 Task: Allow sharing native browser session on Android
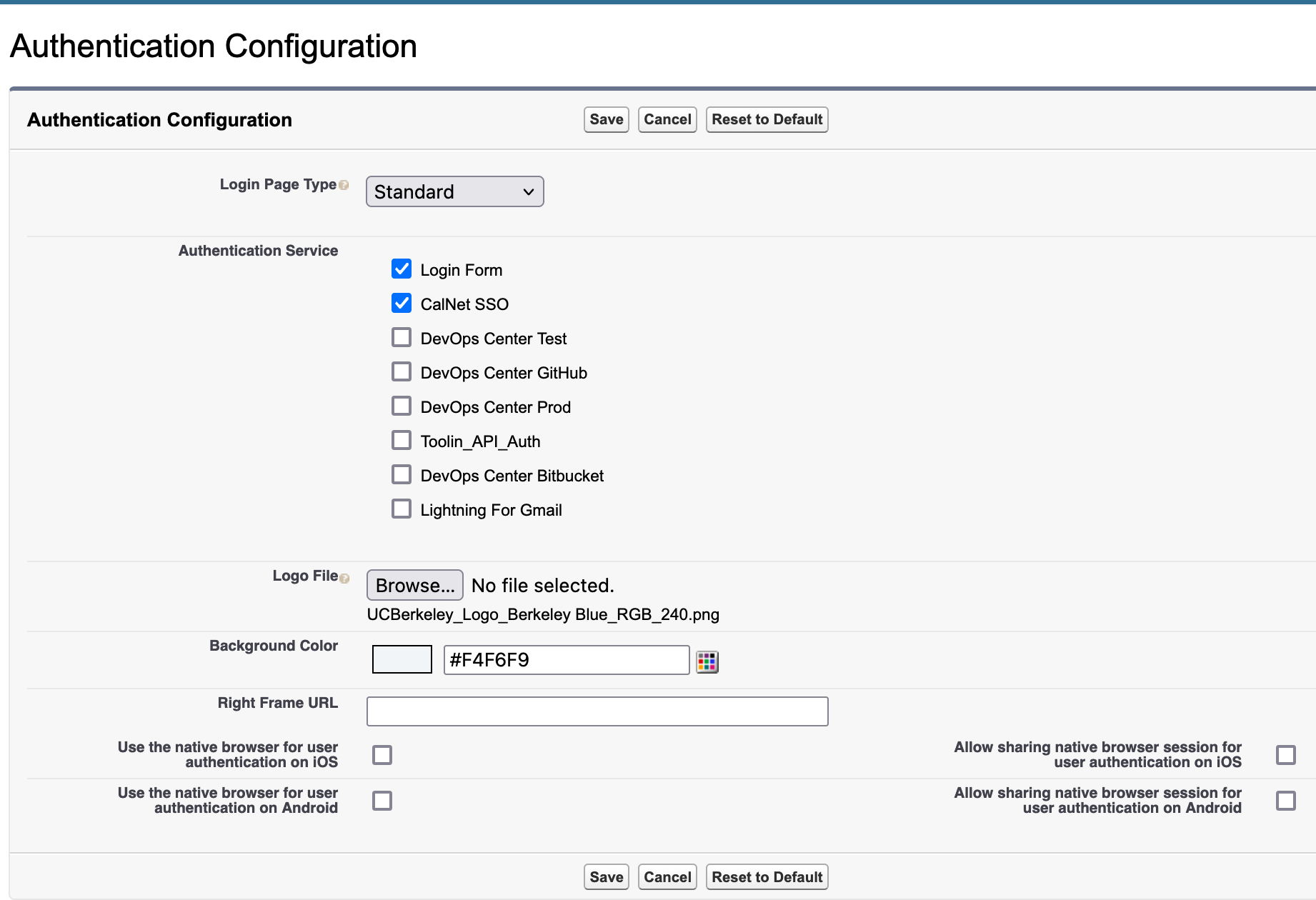click(1287, 800)
